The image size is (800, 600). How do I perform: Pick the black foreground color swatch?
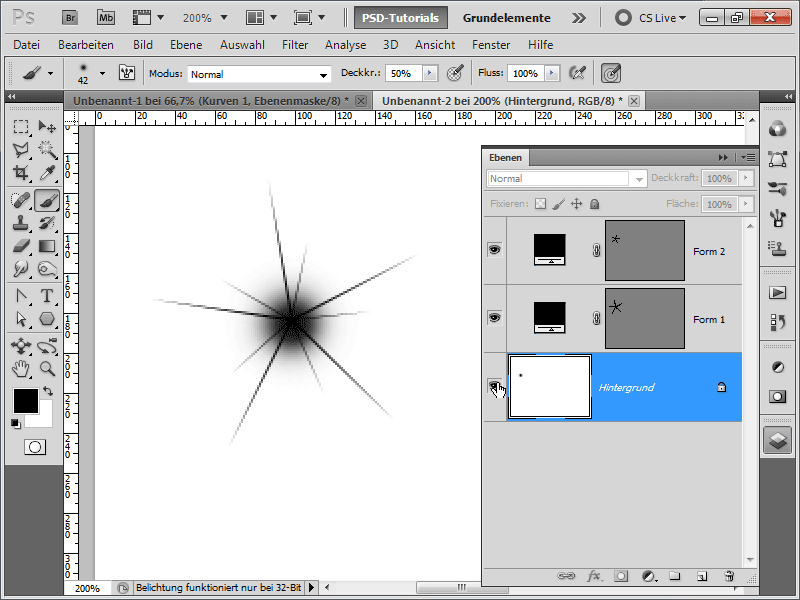click(x=25, y=401)
